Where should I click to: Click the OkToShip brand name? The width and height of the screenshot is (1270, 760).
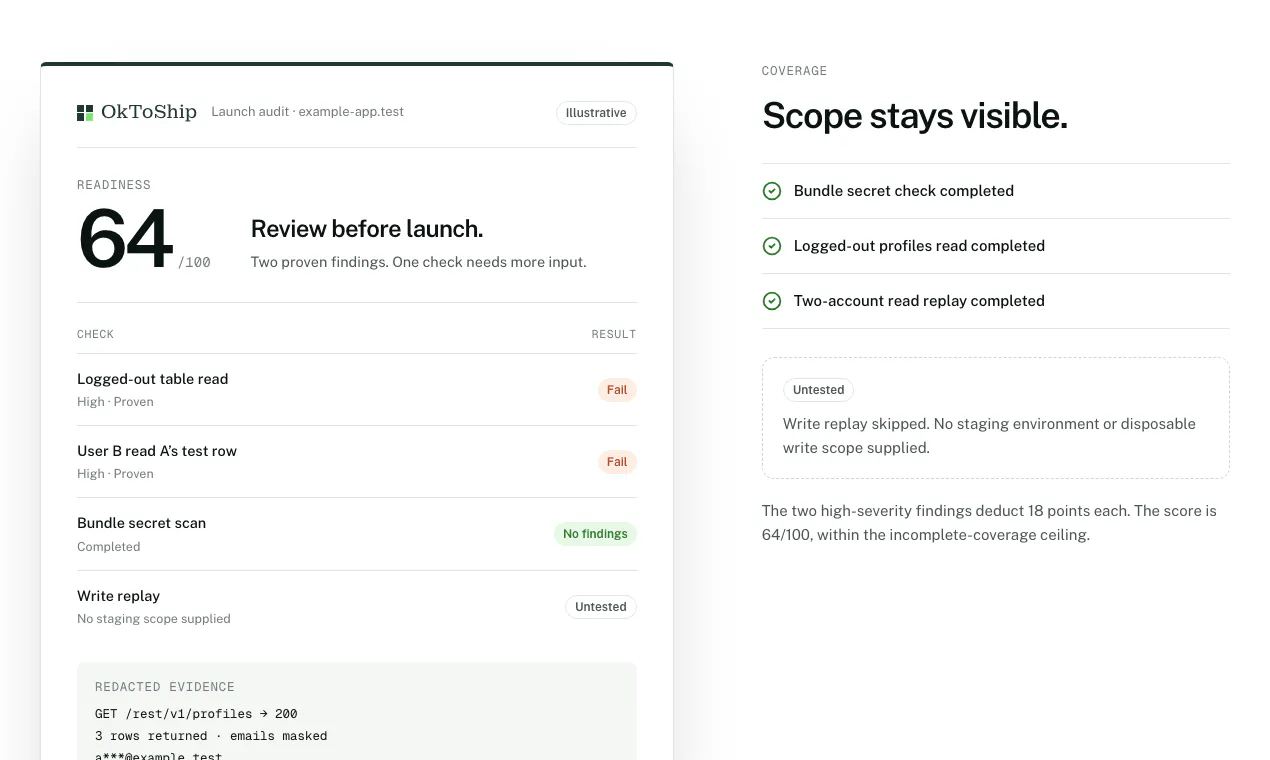pyautogui.click(x=149, y=112)
